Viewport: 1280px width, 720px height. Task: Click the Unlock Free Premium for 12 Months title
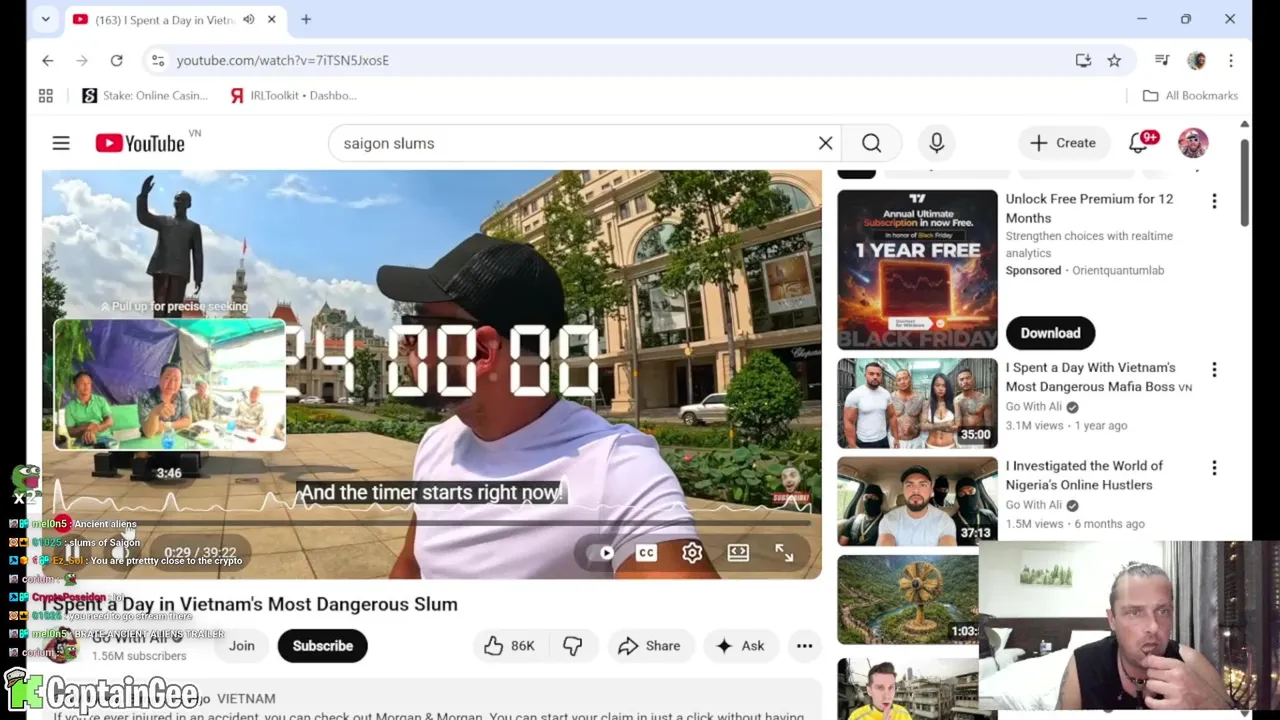tap(1089, 208)
